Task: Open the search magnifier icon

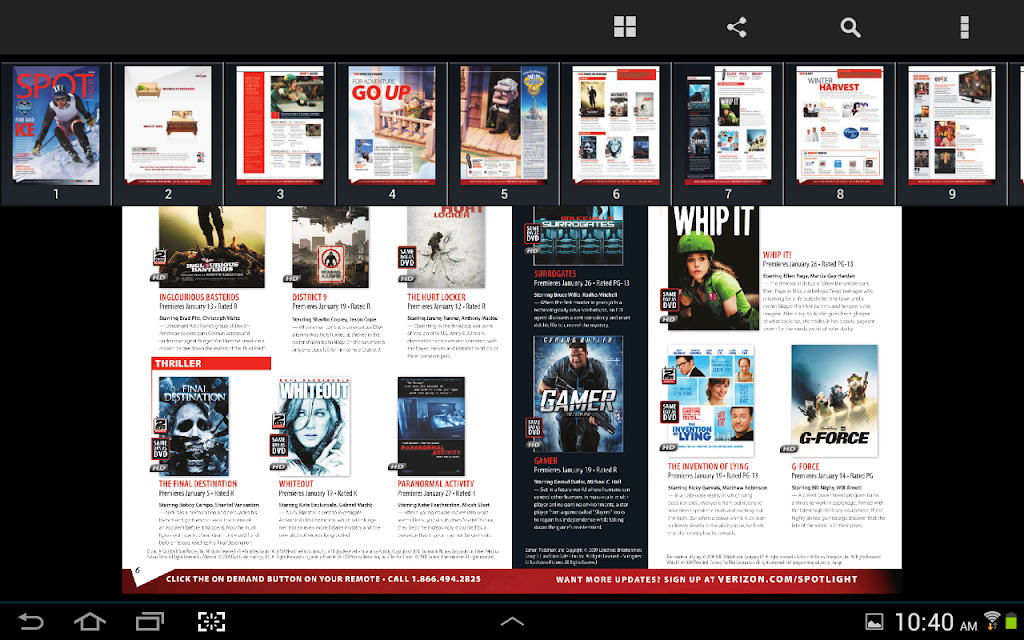Action: [850, 27]
